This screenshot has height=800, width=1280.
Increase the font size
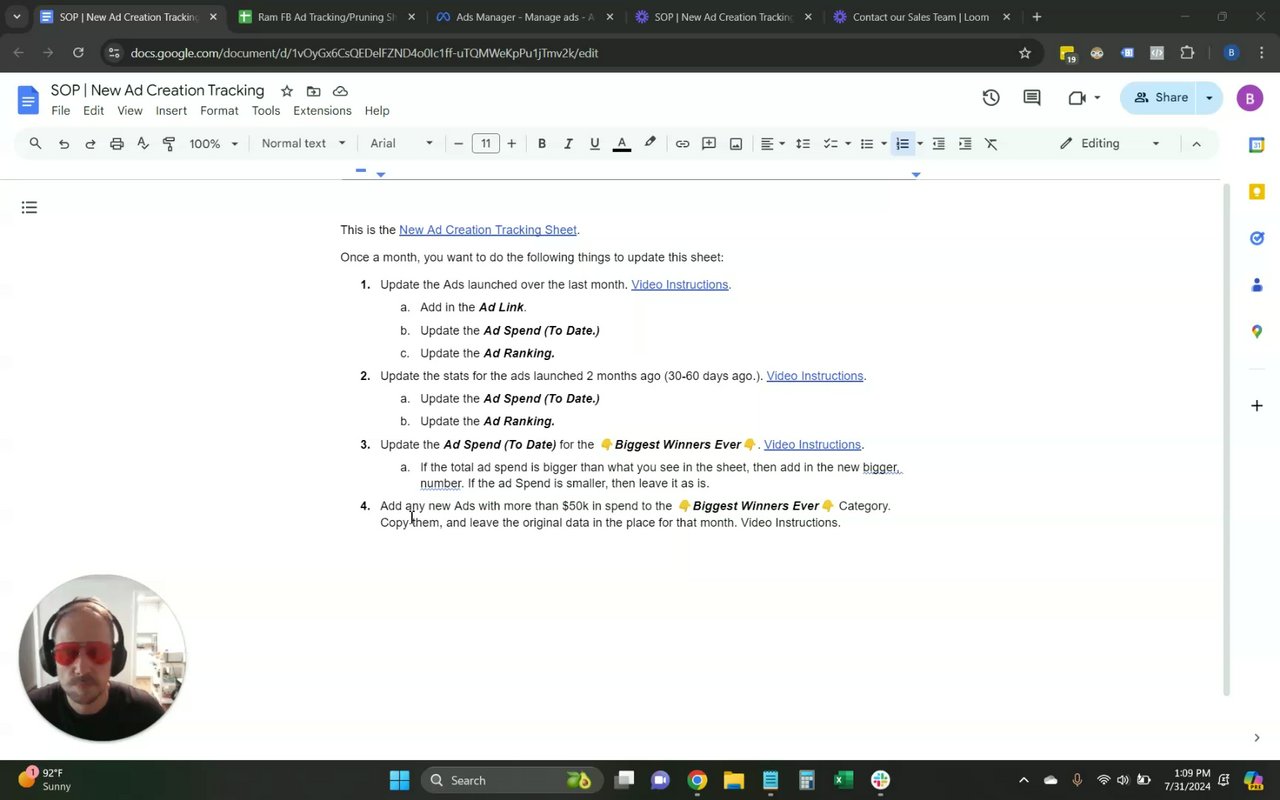click(512, 144)
